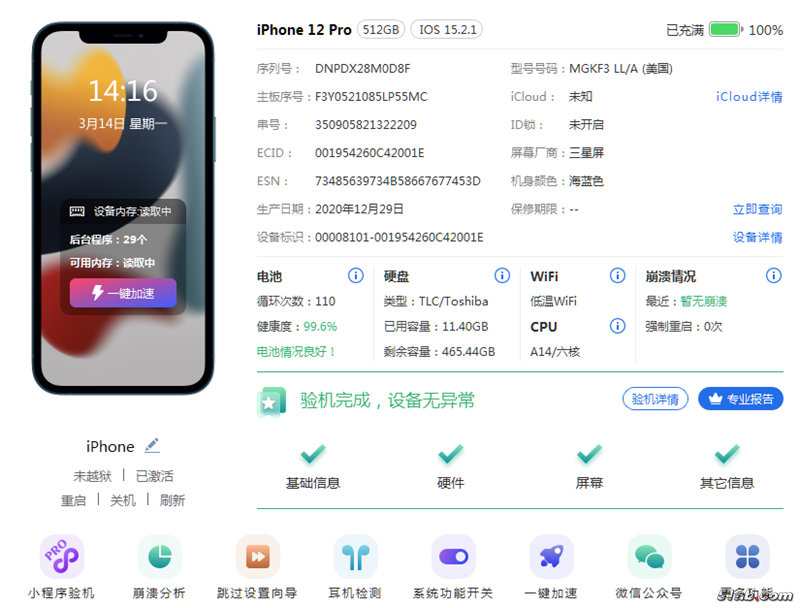Click 低温WiFi text

click(554, 301)
